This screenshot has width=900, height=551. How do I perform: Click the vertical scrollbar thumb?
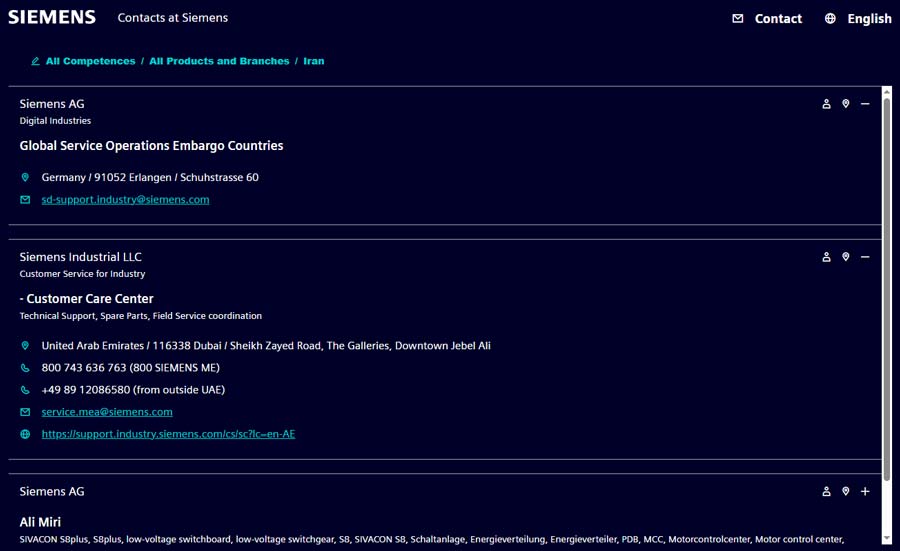click(887, 290)
